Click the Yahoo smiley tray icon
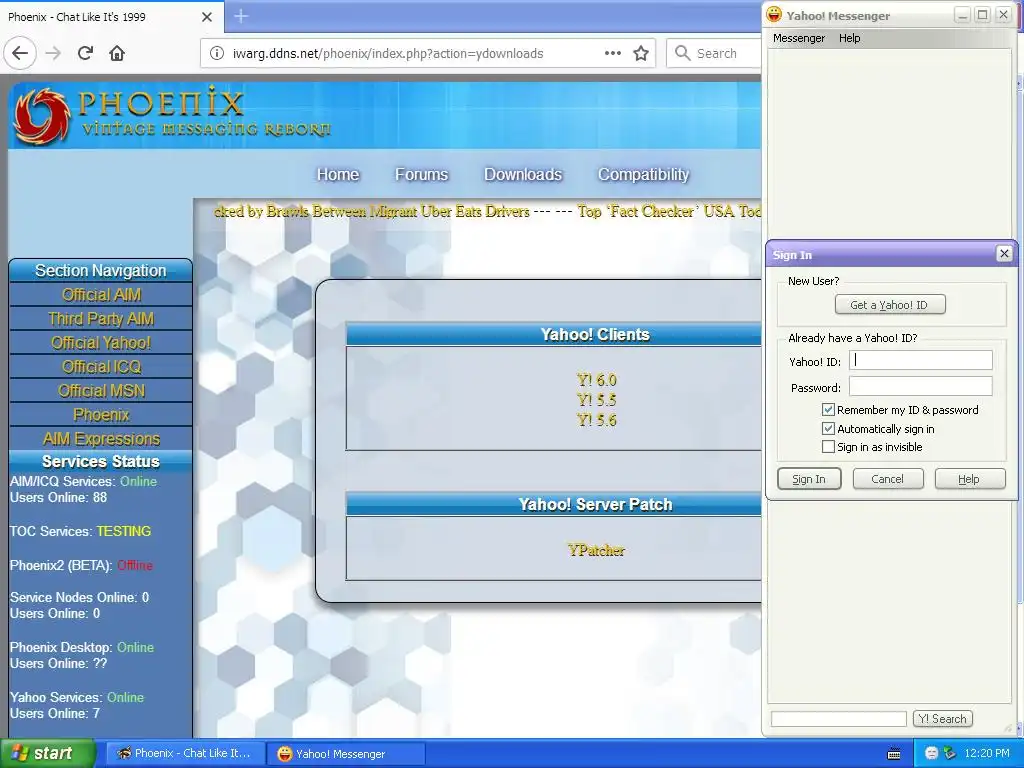The width and height of the screenshot is (1024, 768). tap(931, 753)
